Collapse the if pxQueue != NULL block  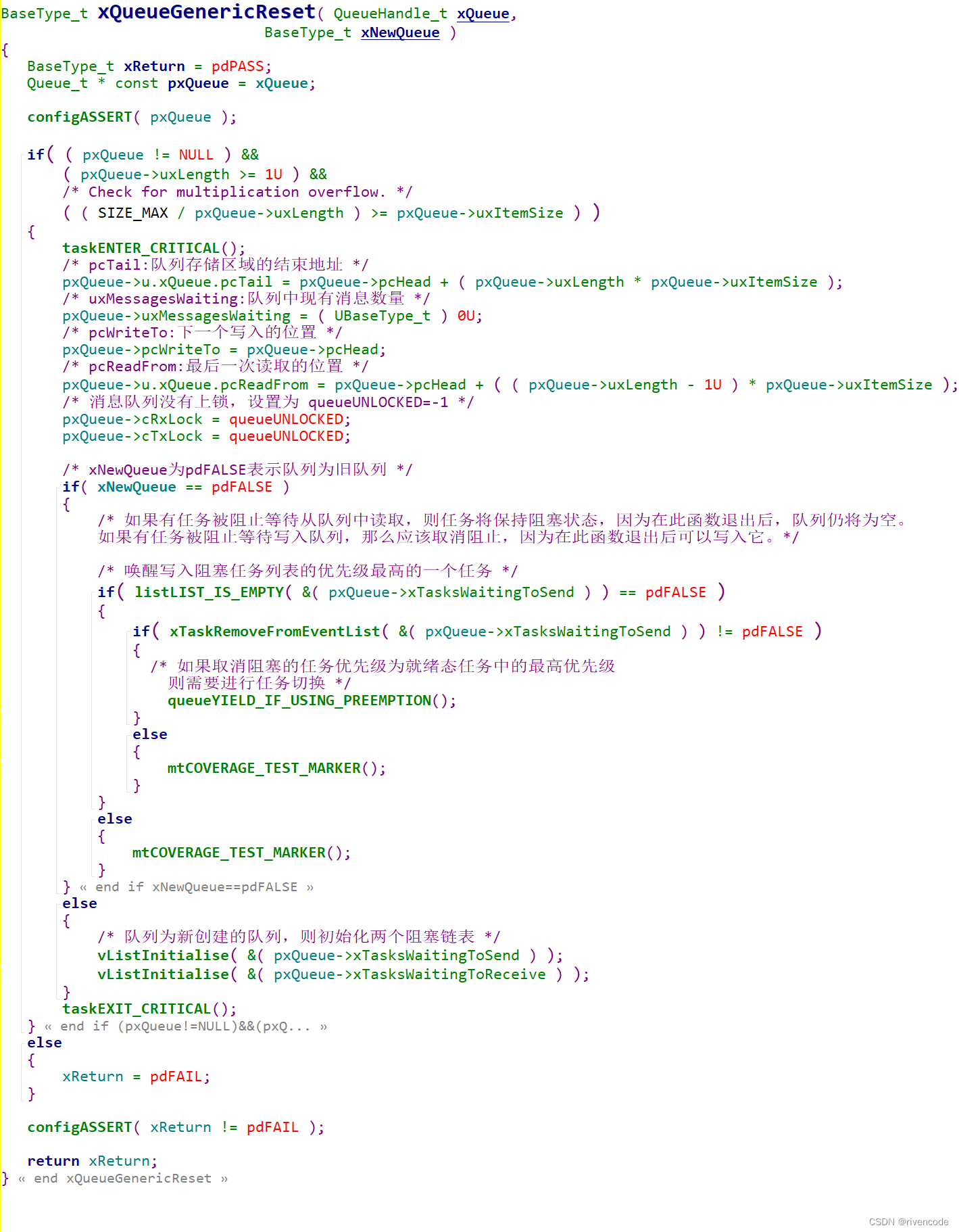click(x=23, y=155)
